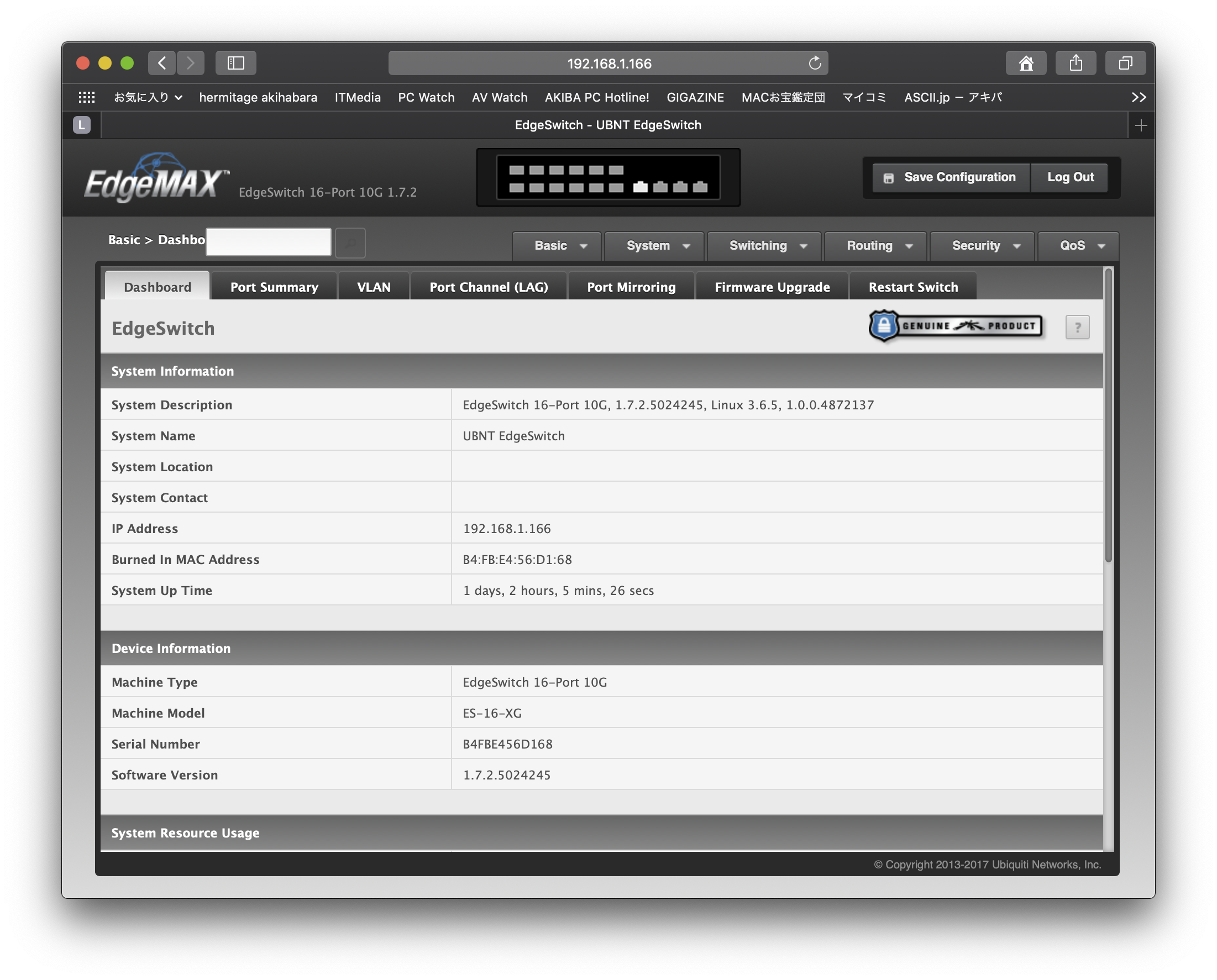This screenshot has width=1217, height=980.
Task: Reload the page with the refresh icon
Action: coord(814,62)
